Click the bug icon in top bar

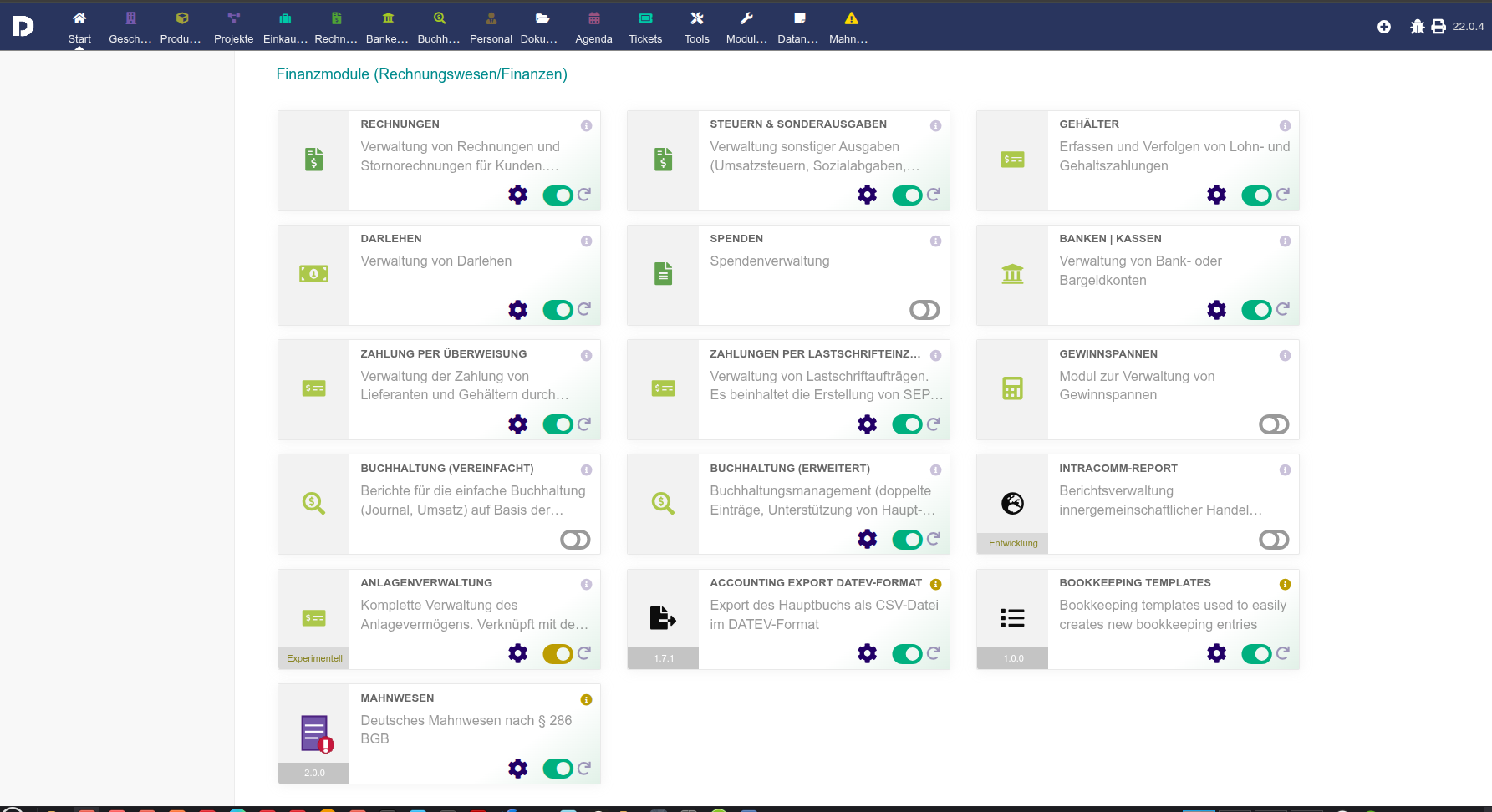[x=1417, y=27]
